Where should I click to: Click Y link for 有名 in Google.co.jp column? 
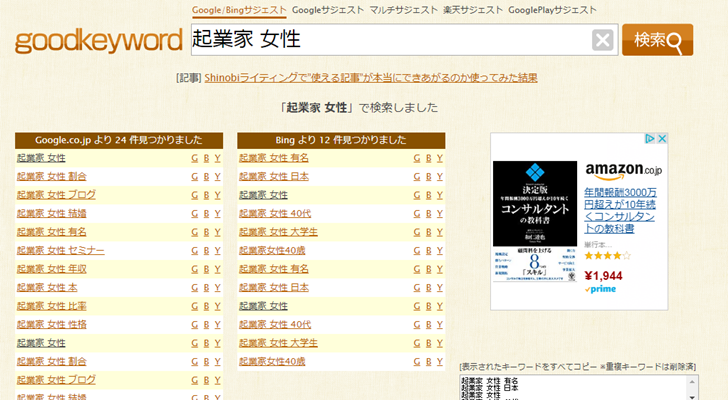217,232
